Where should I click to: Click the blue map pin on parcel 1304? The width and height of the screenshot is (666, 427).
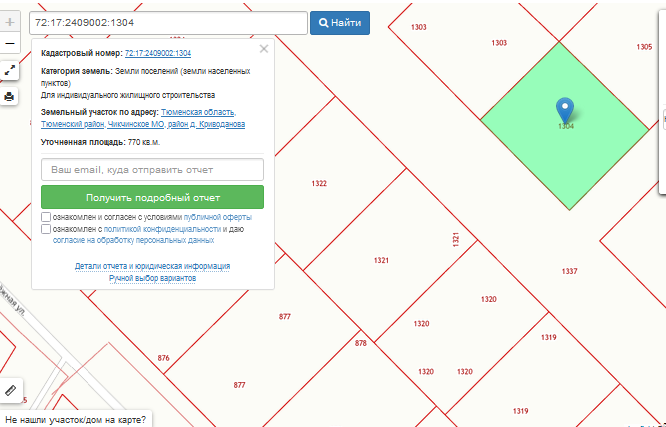pyautogui.click(x=565, y=110)
